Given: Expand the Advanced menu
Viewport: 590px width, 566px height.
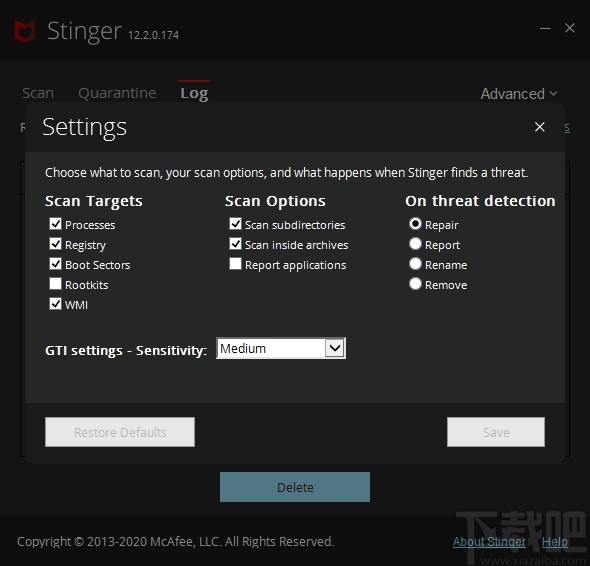Looking at the screenshot, I should [x=519, y=94].
